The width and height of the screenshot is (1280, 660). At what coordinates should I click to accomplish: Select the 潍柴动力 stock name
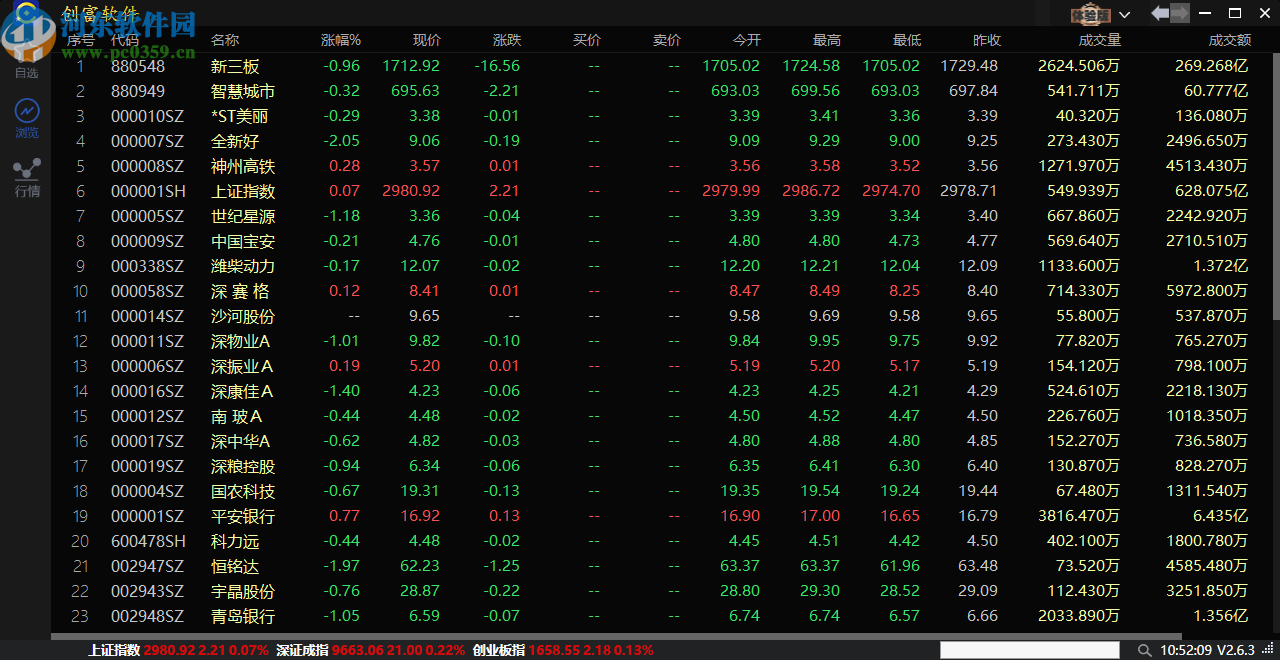[x=243, y=266]
